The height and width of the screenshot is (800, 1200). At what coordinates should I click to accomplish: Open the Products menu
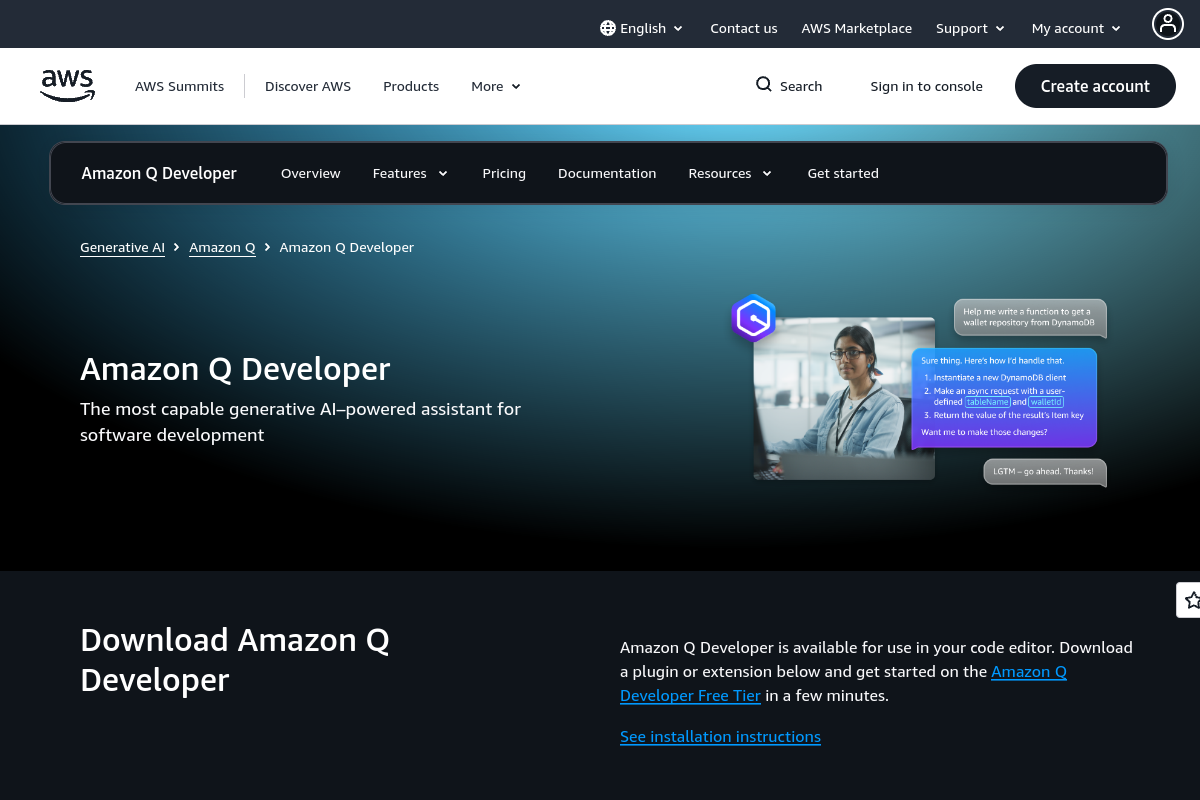pos(411,86)
